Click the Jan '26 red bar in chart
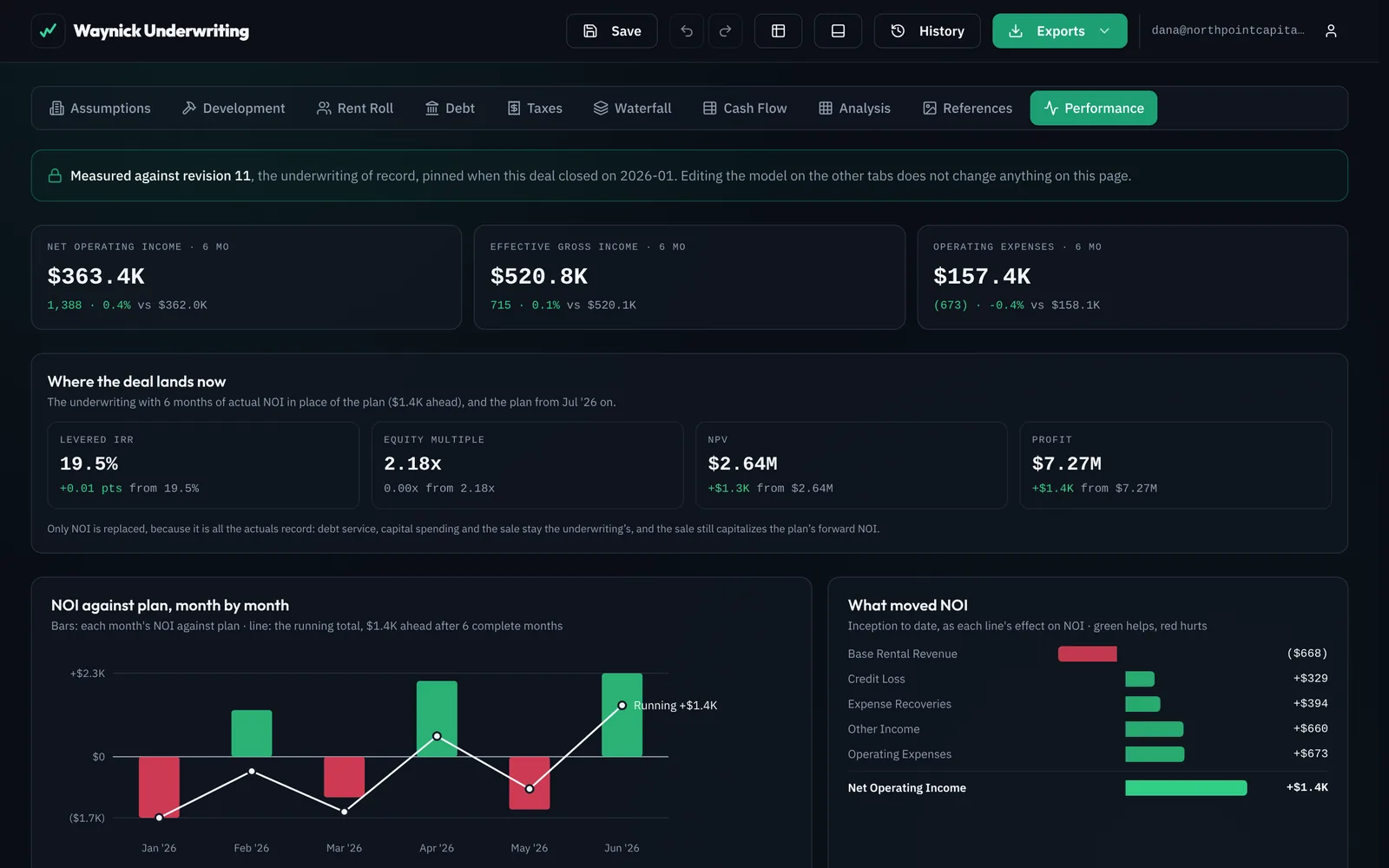The width and height of the screenshot is (1389, 868). coord(159,787)
